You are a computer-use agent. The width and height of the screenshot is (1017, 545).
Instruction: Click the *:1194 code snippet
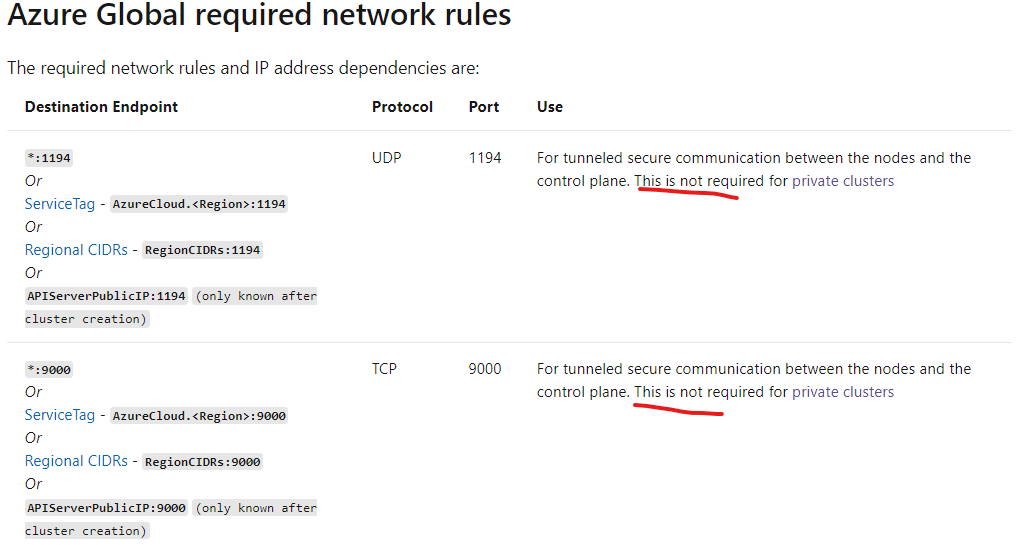[49, 158]
